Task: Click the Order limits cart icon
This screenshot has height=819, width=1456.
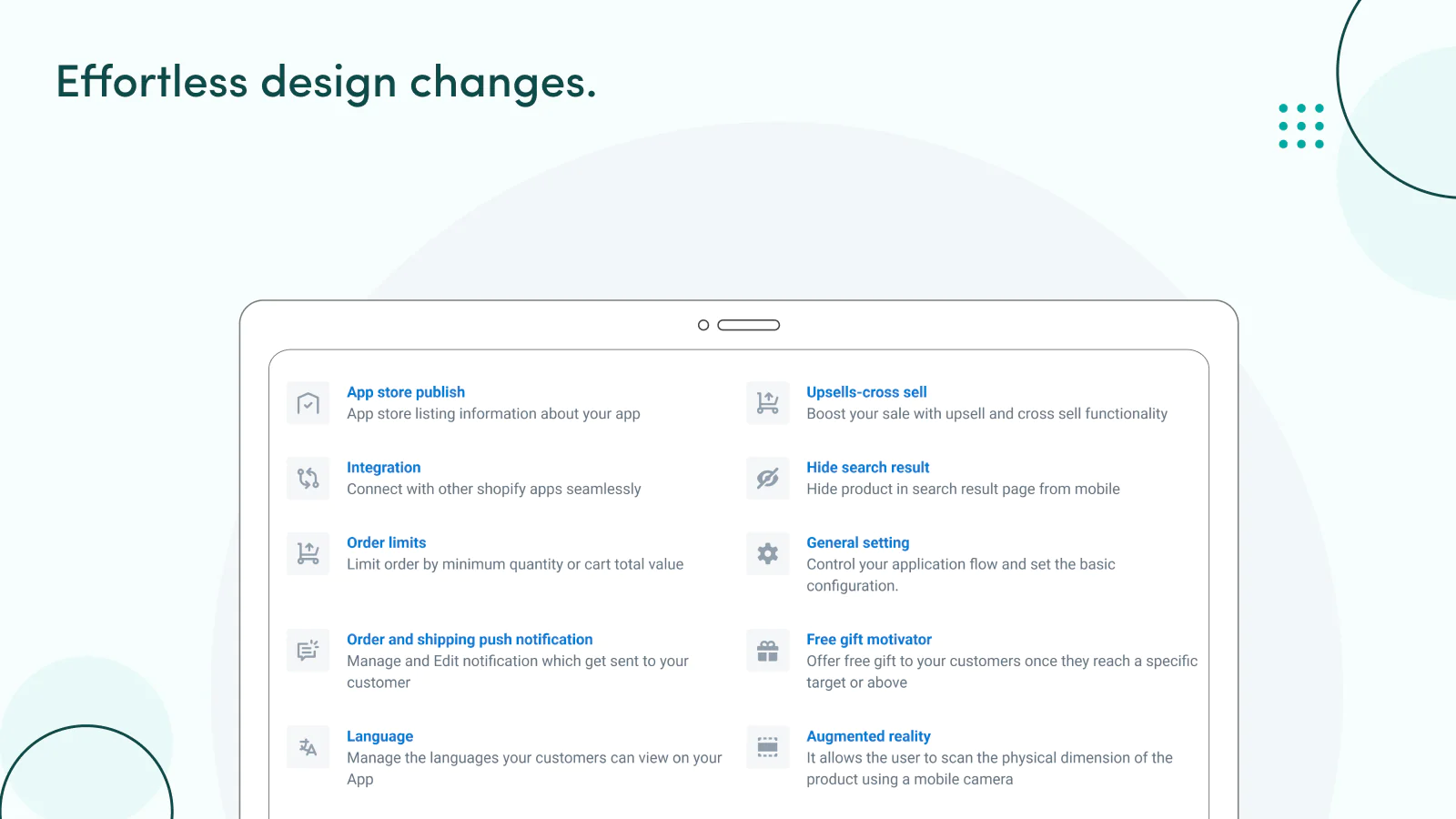Action: tap(308, 553)
